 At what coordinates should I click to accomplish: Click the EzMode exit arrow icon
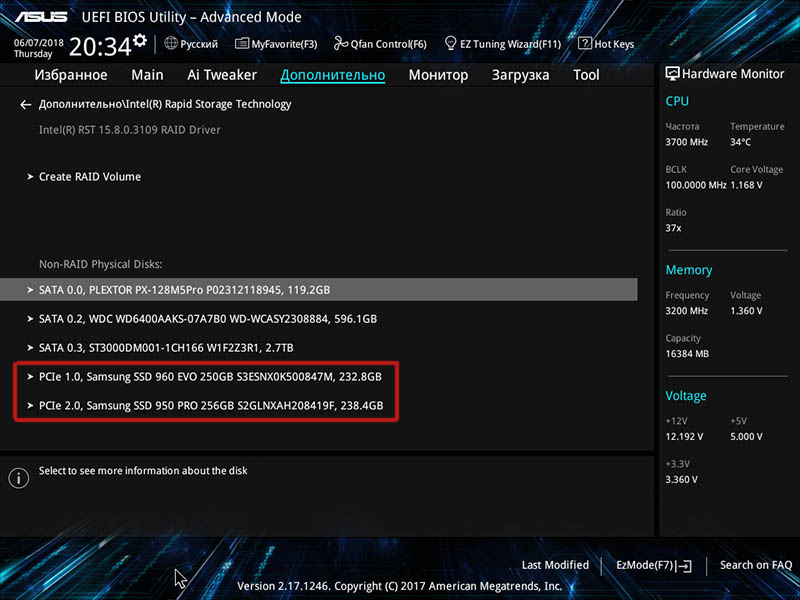[685, 566]
